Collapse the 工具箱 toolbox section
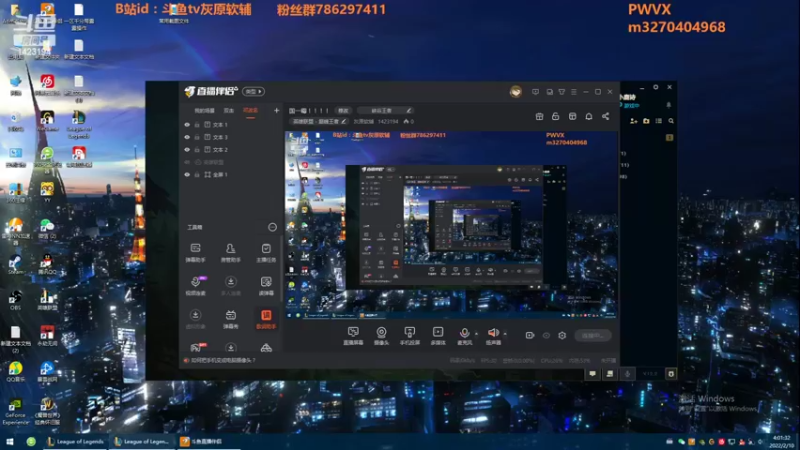This screenshot has height=450, width=800. [272, 227]
